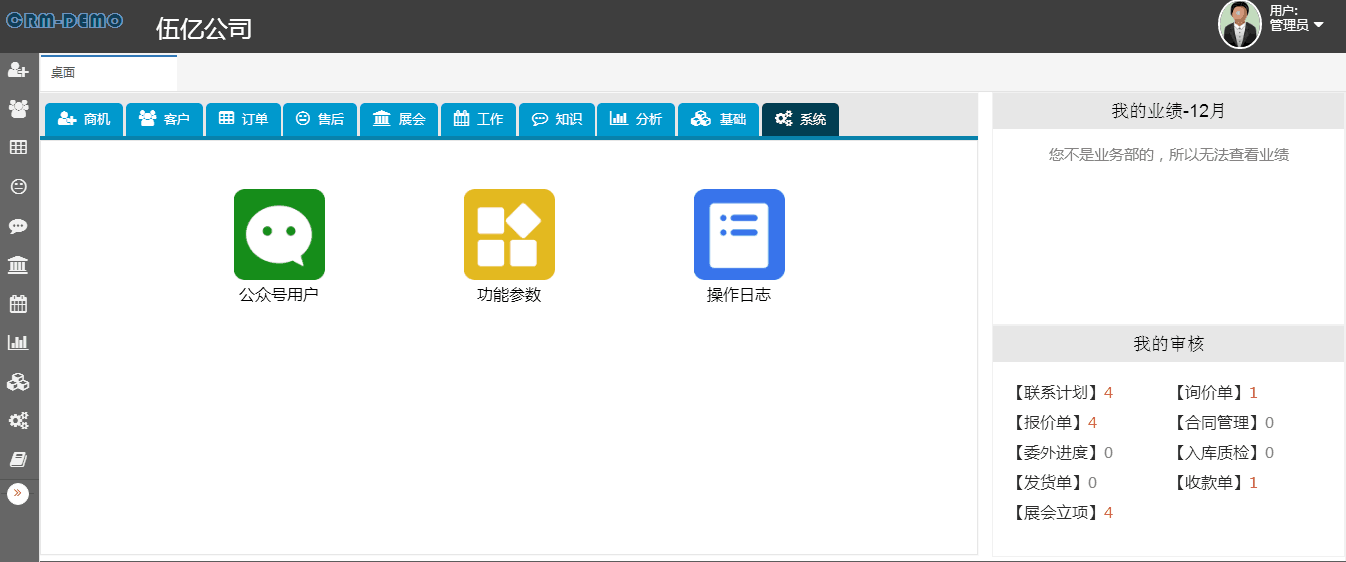Open the 展会立项 review link
The height and width of the screenshot is (562, 1346).
pyautogui.click(x=1062, y=513)
